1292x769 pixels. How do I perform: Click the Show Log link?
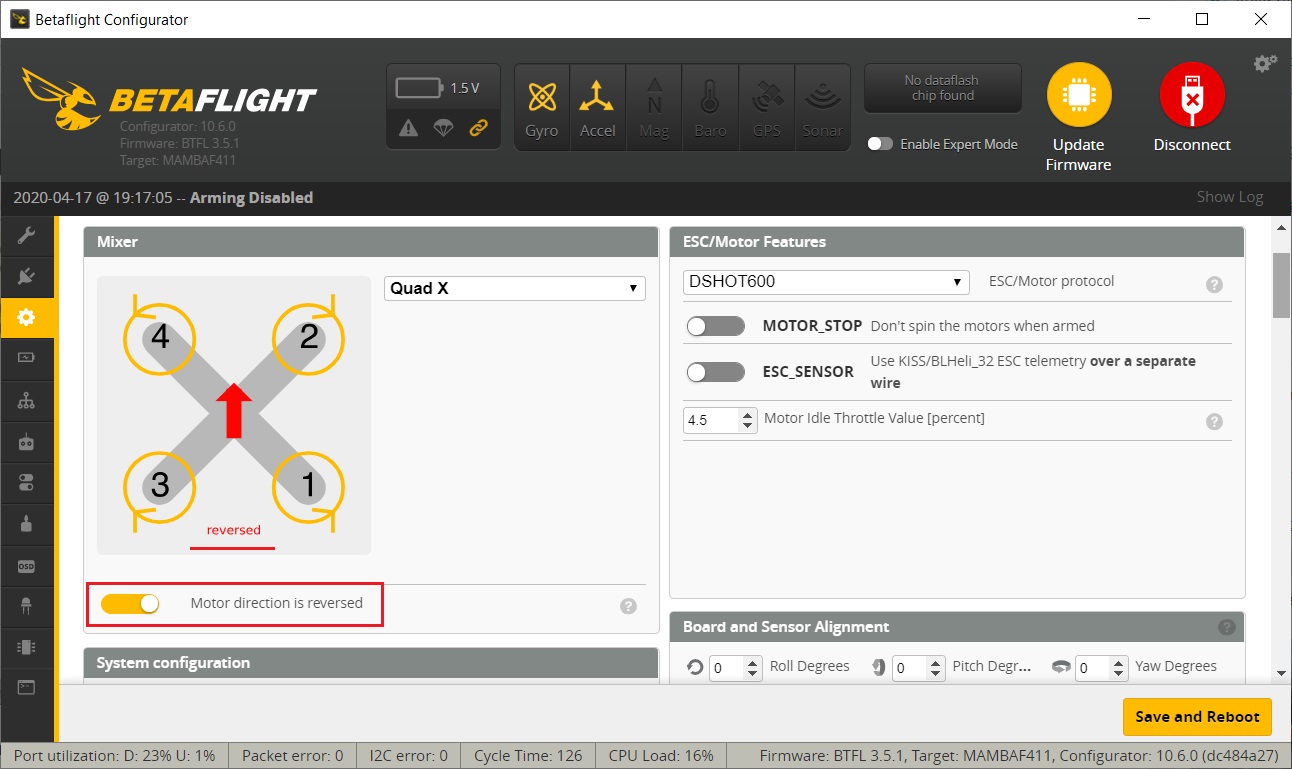[x=1230, y=197]
